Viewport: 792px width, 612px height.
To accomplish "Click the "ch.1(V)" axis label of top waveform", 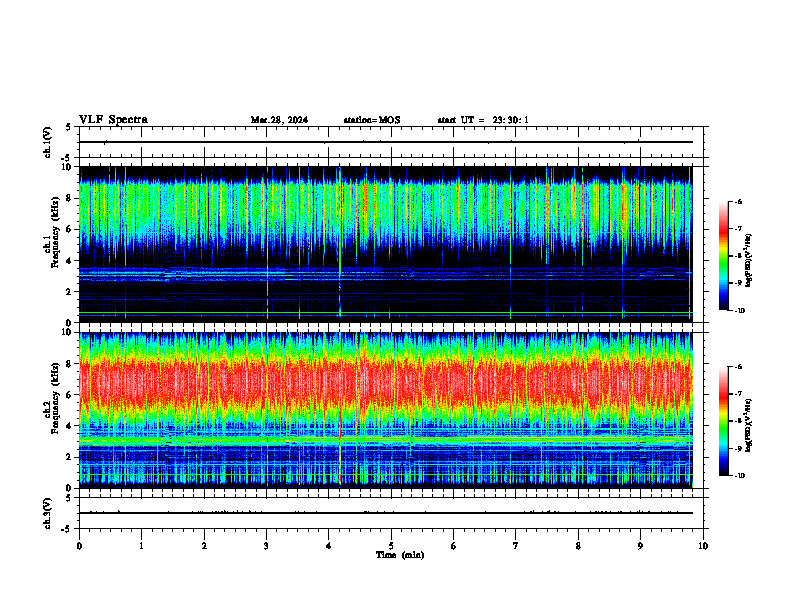I will point(47,142).
